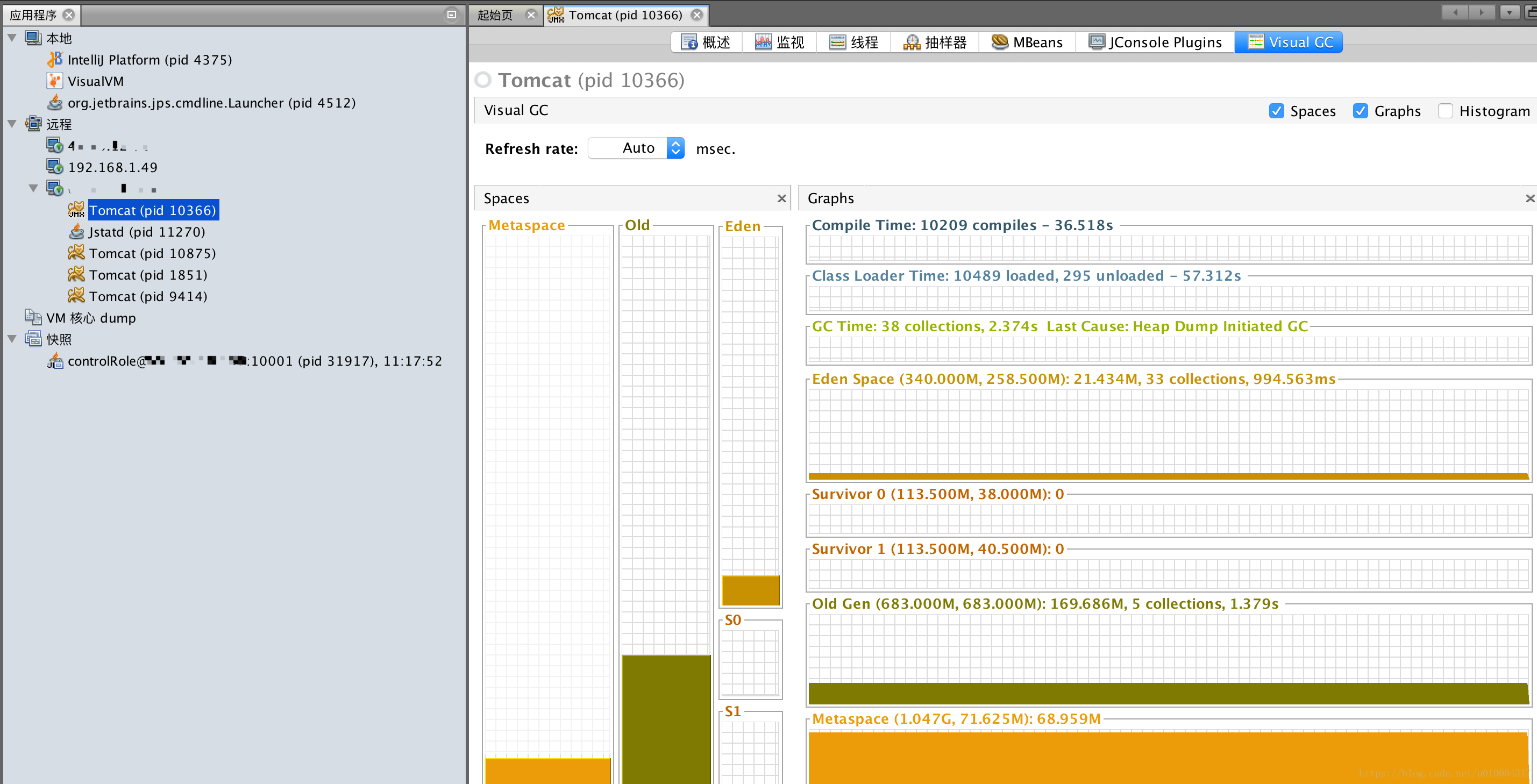1537x784 pixels.
Task: Click the IntelliJ Platform application icon
Action: [55, 59]
